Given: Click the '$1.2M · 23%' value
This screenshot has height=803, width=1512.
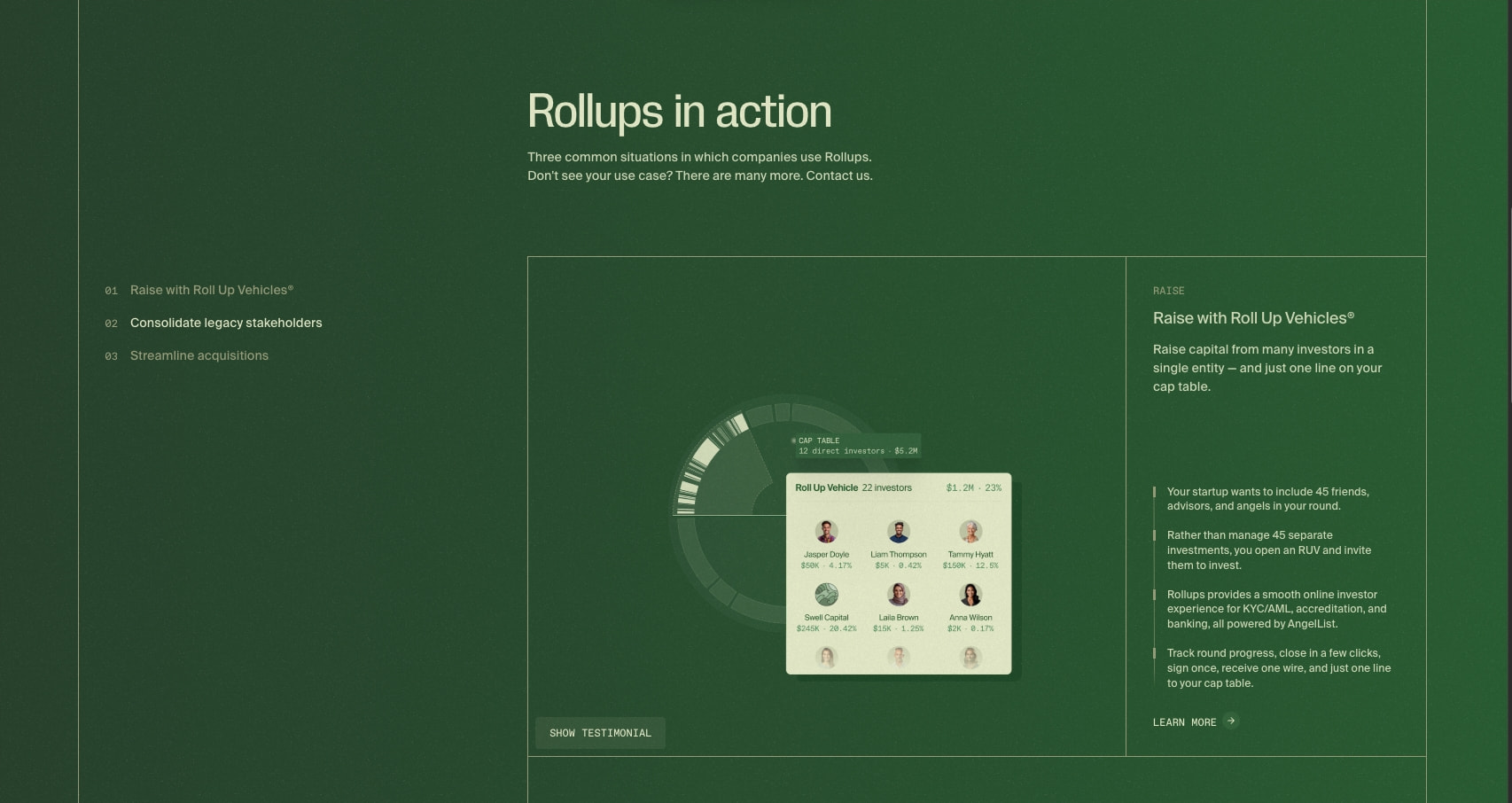Looking at the screenshot, I should [974, 487].
